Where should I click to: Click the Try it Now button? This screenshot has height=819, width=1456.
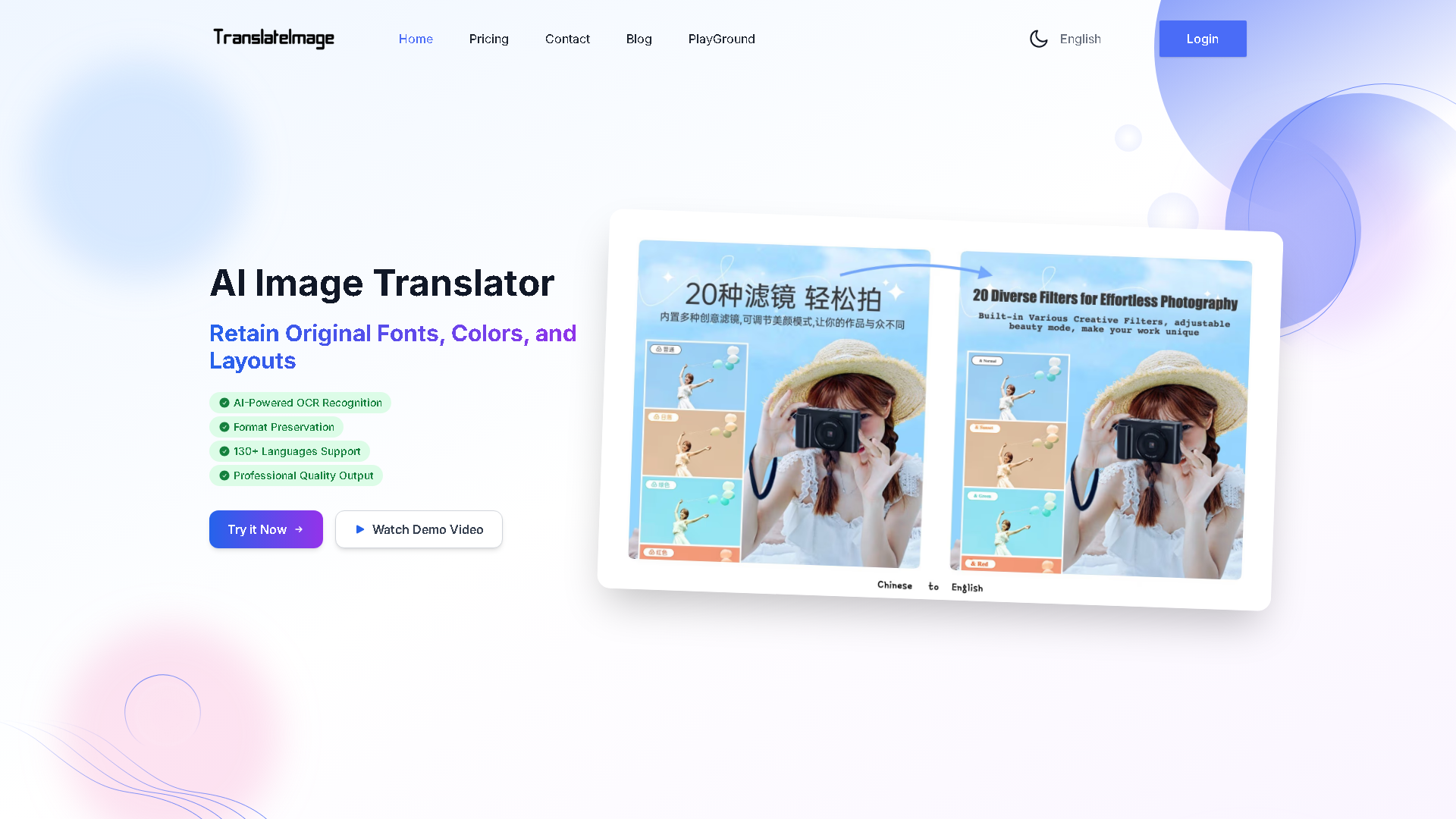click(x=266, y=529)
